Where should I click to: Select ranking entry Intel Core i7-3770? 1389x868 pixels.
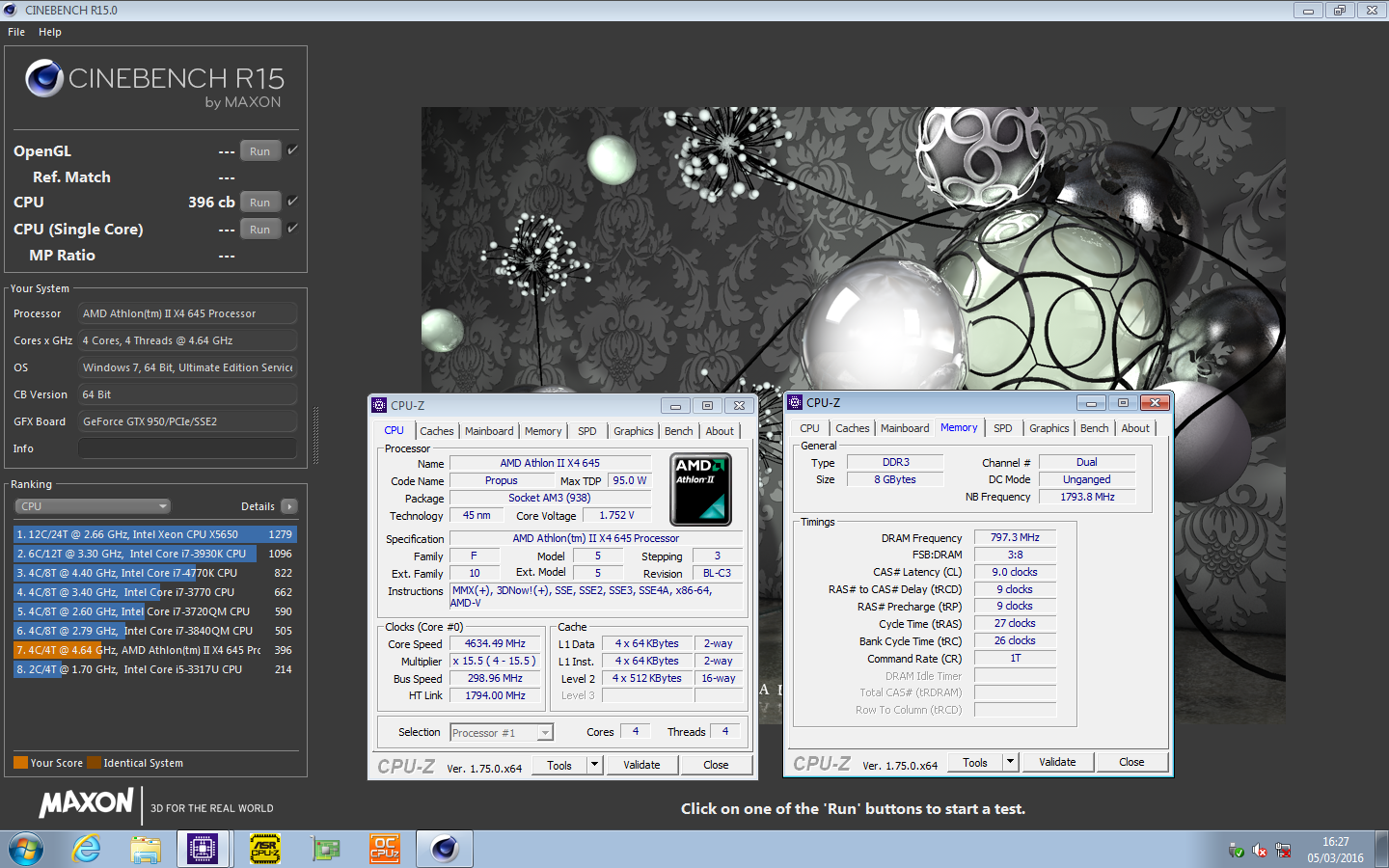point(154,592)
